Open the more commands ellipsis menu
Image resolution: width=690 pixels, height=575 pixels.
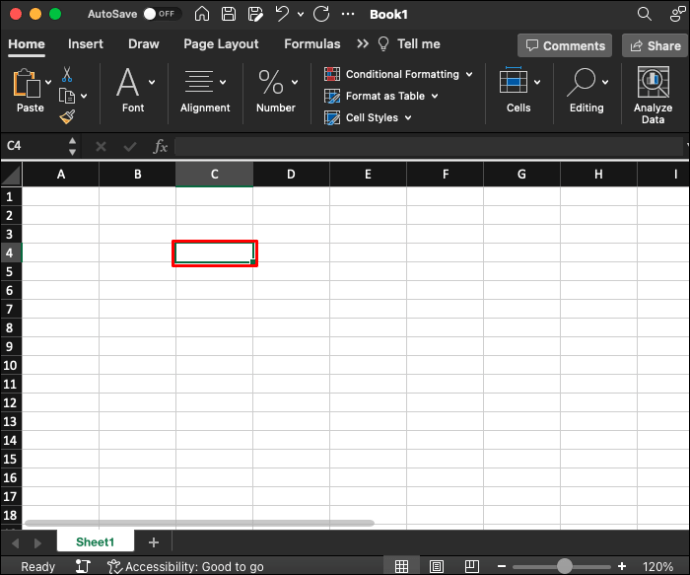click(348, 14)
